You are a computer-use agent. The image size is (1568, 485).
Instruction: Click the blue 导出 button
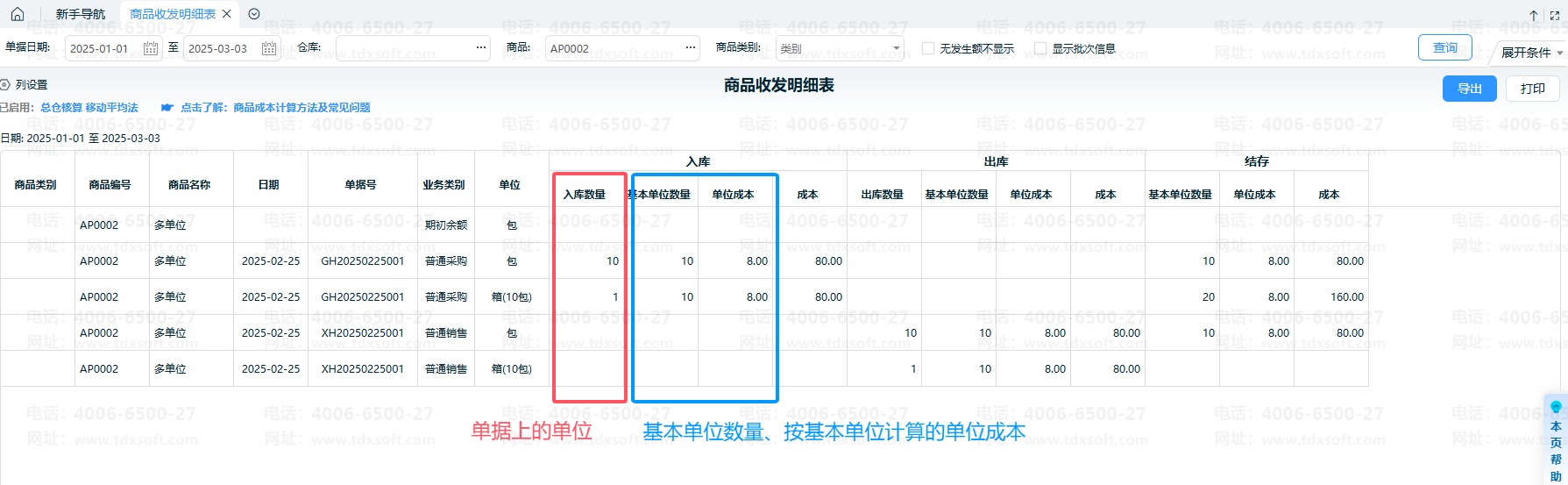click(x=1469, y=89)
